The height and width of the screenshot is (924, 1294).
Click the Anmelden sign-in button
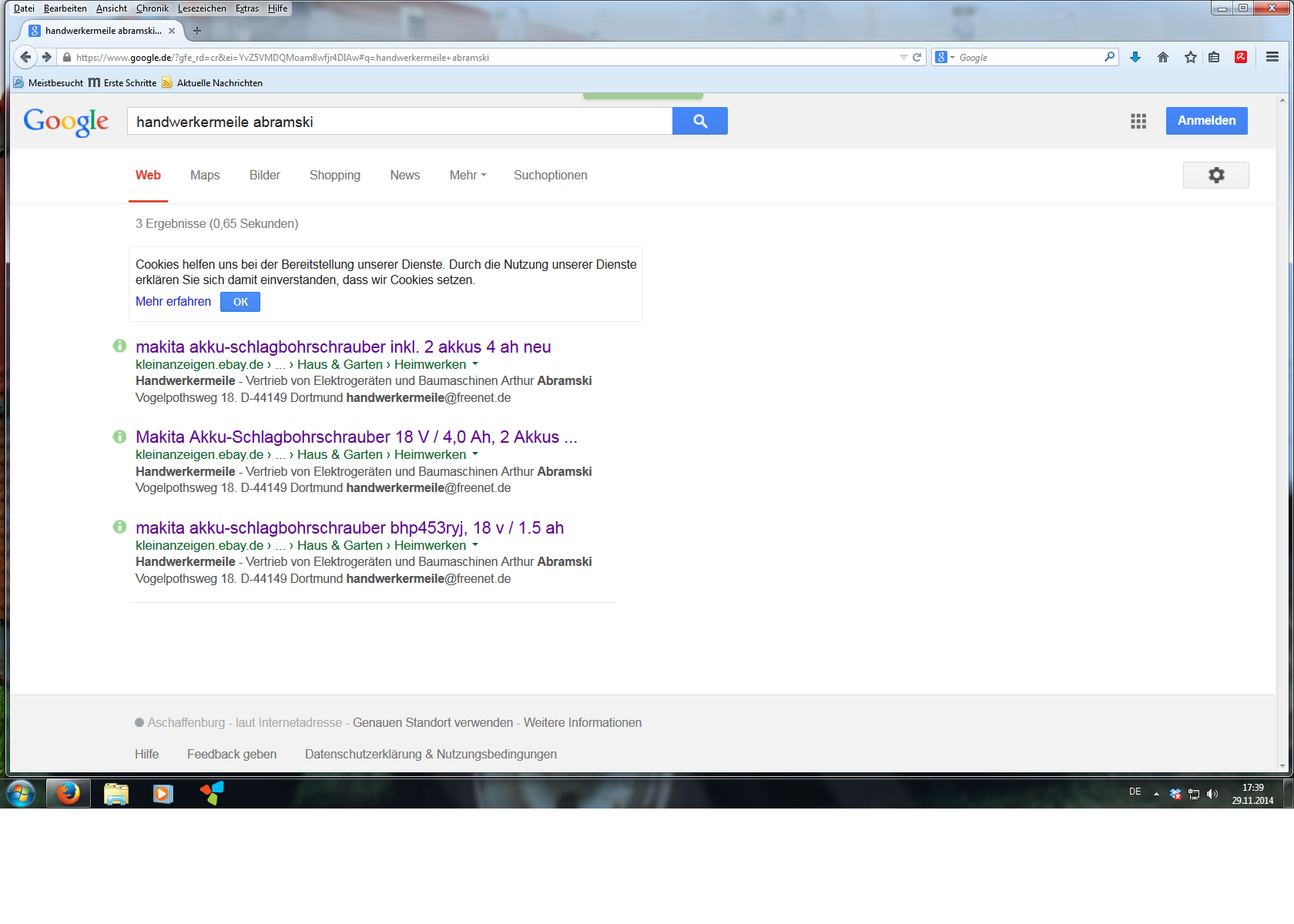coord(1207,121)
